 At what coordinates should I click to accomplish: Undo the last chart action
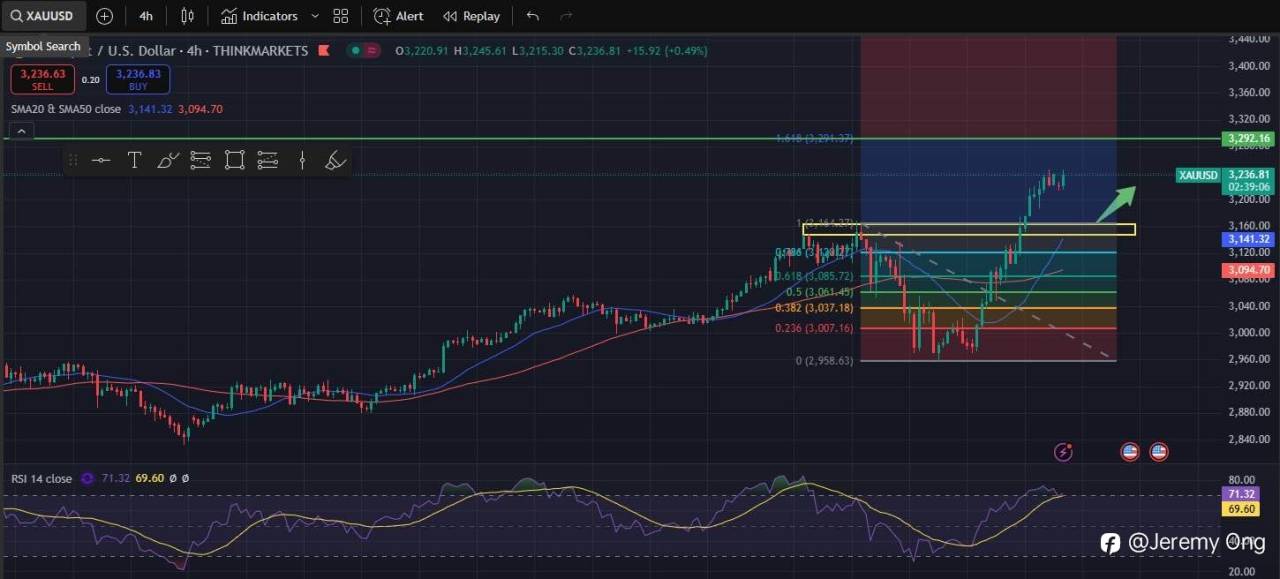(532, 16)
